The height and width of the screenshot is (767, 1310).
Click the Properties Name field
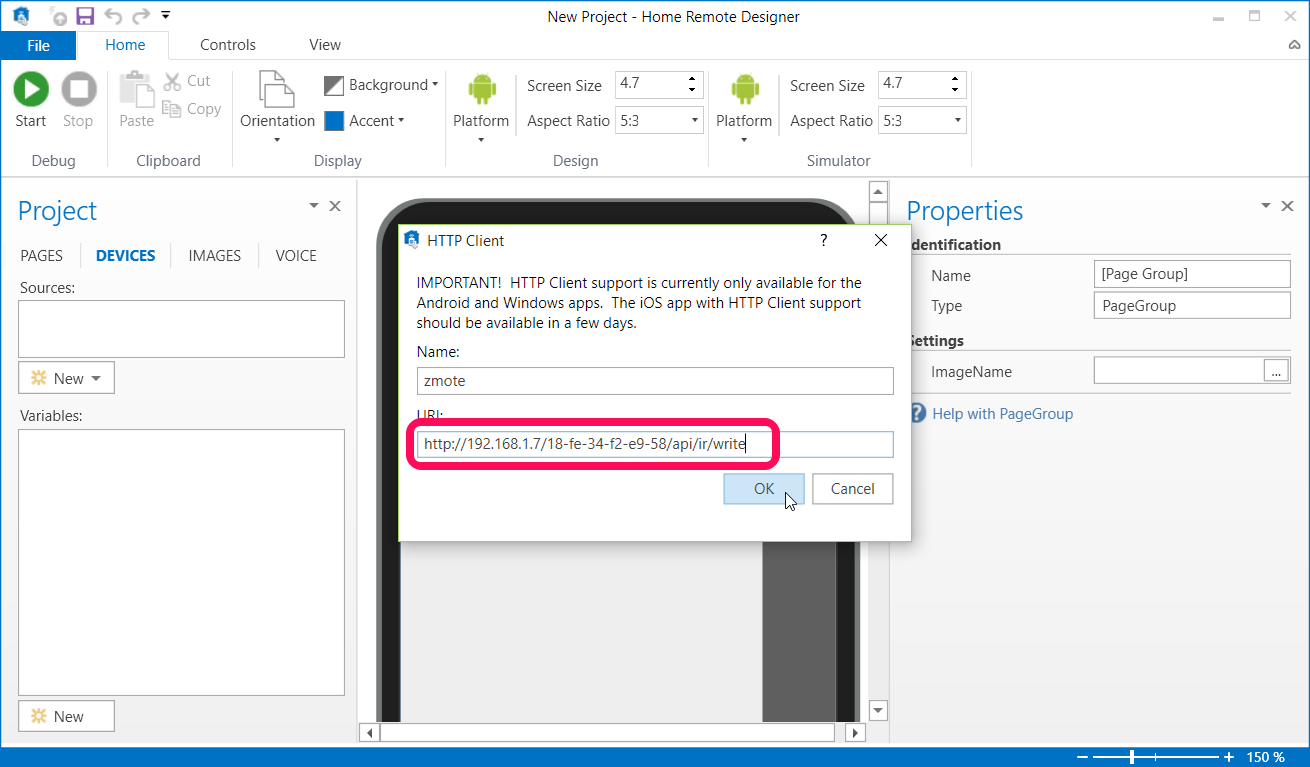pos(1192,274)
